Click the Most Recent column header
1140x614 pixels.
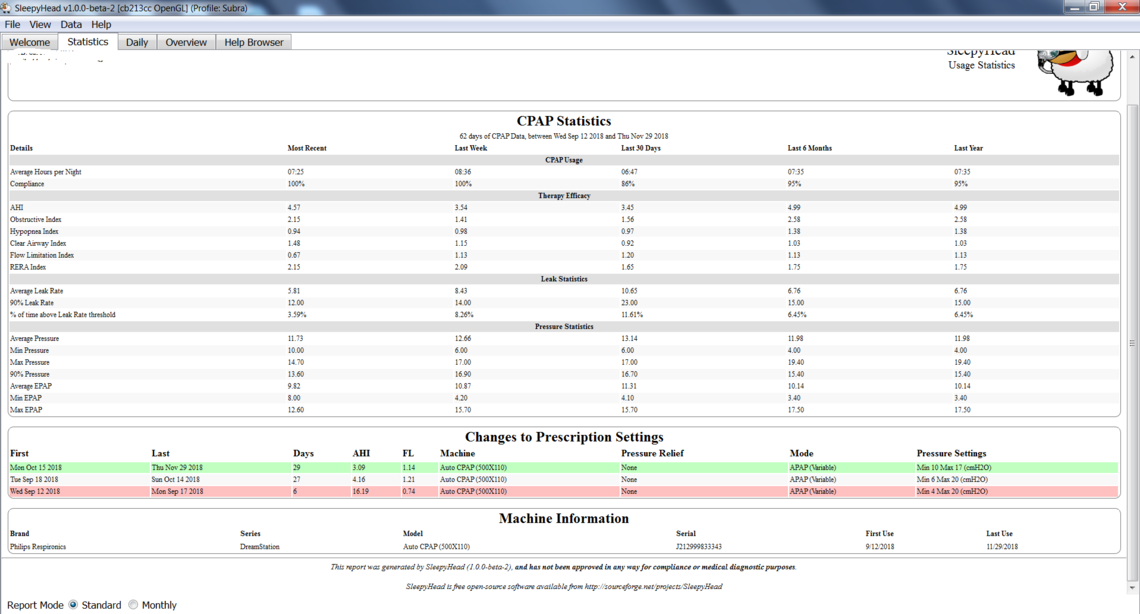click(307, 148)
